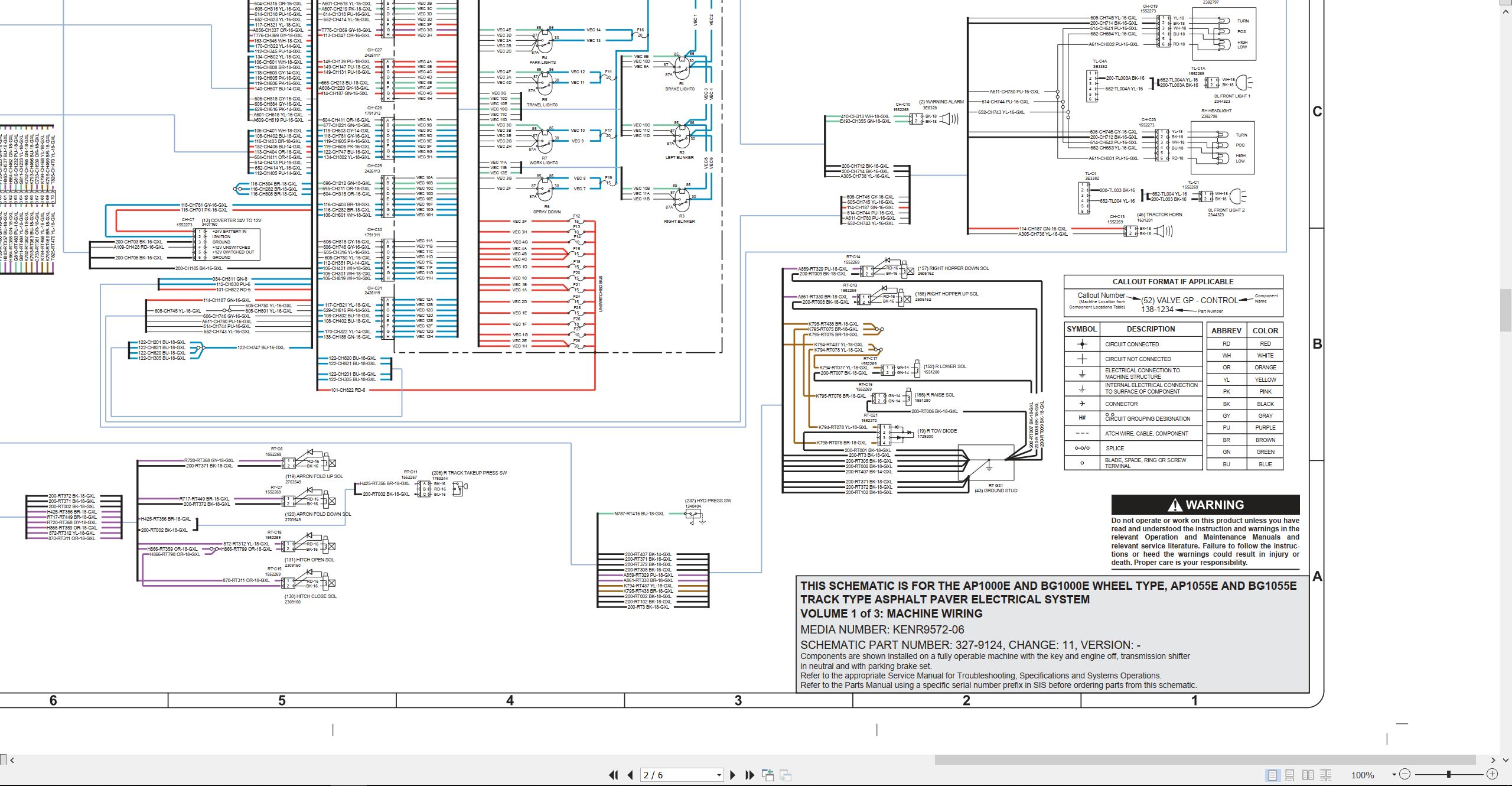Click the '(2) WARNING ALARM' label
The height and width of the screenshot is (786, 1512).
click(941, 102)
